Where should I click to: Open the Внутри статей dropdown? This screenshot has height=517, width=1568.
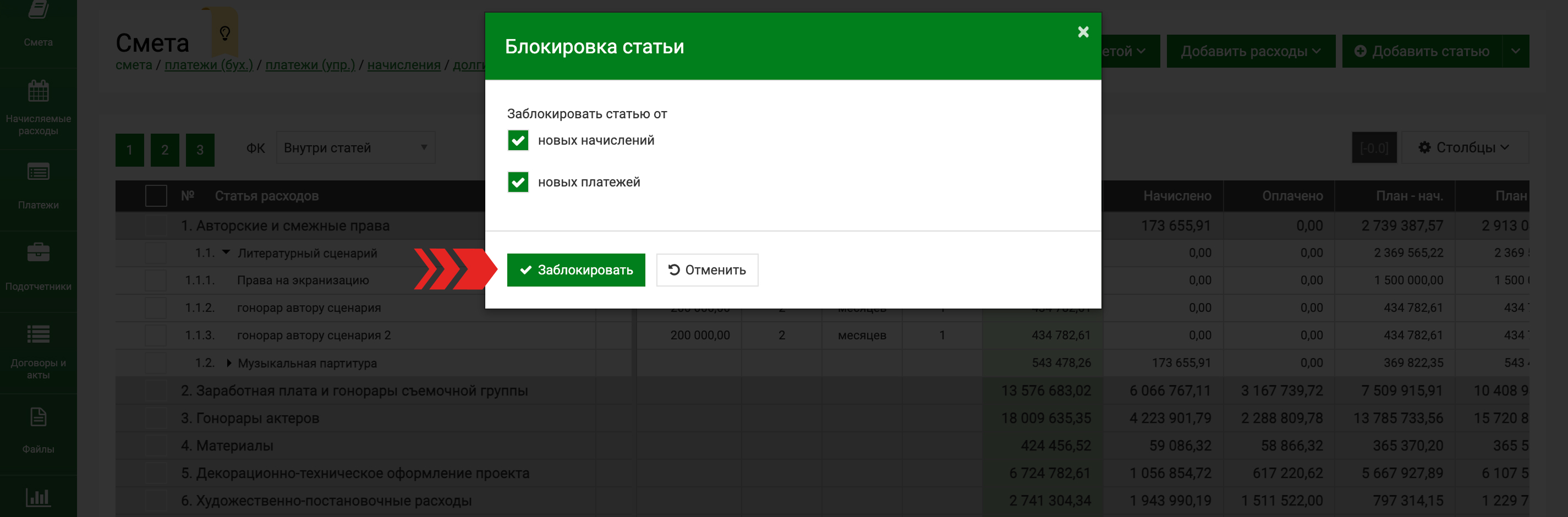pos(355,148)
